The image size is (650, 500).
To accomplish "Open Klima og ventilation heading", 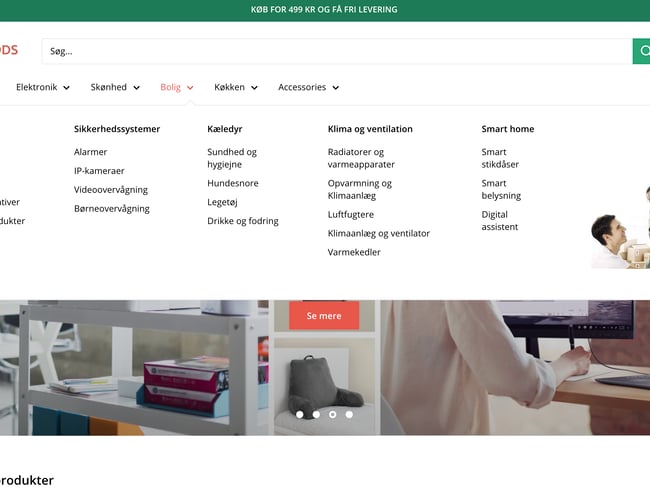I will pos(370,129).
